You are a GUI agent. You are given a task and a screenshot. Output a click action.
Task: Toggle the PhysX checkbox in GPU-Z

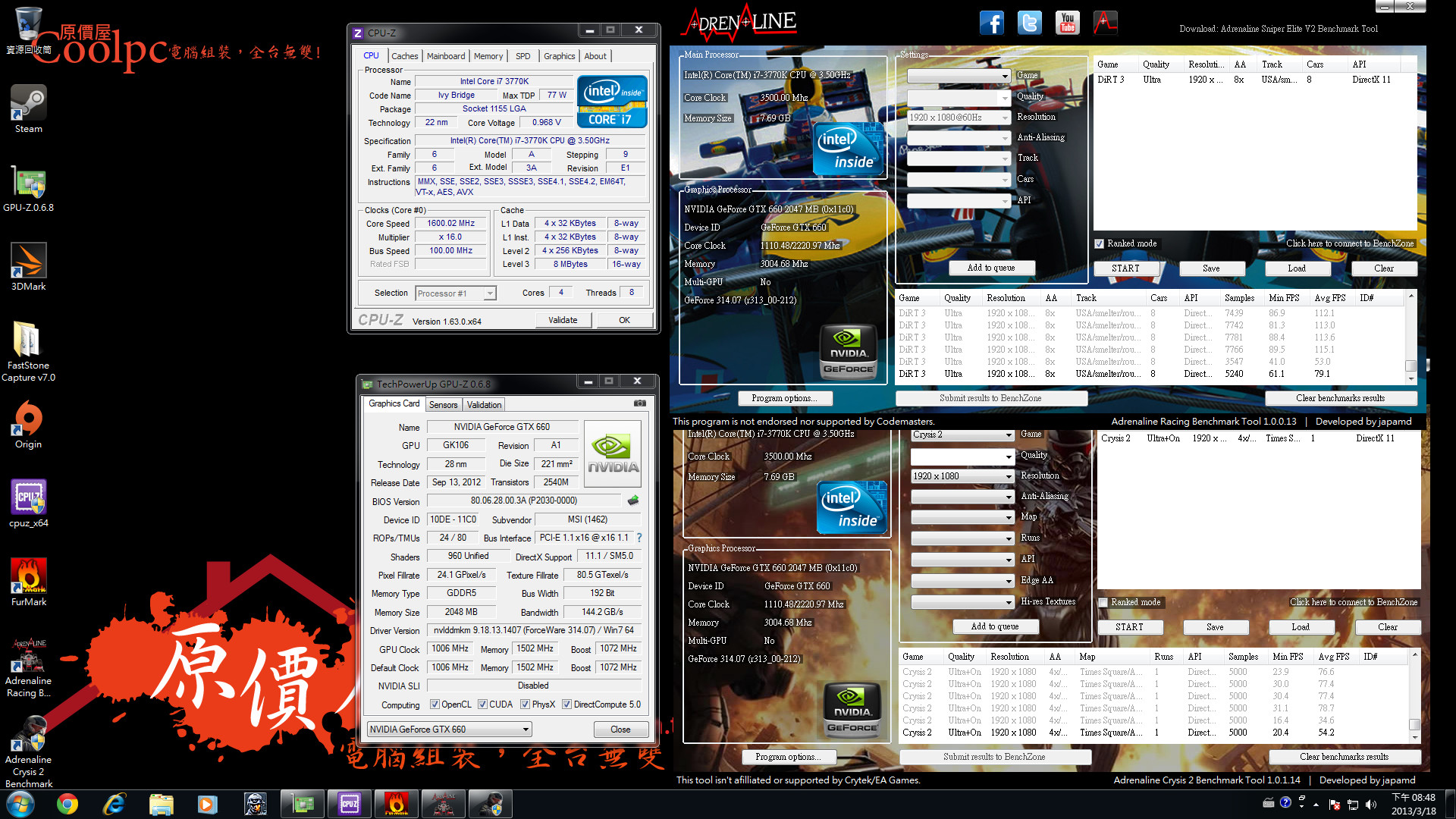tap(525, 704)
